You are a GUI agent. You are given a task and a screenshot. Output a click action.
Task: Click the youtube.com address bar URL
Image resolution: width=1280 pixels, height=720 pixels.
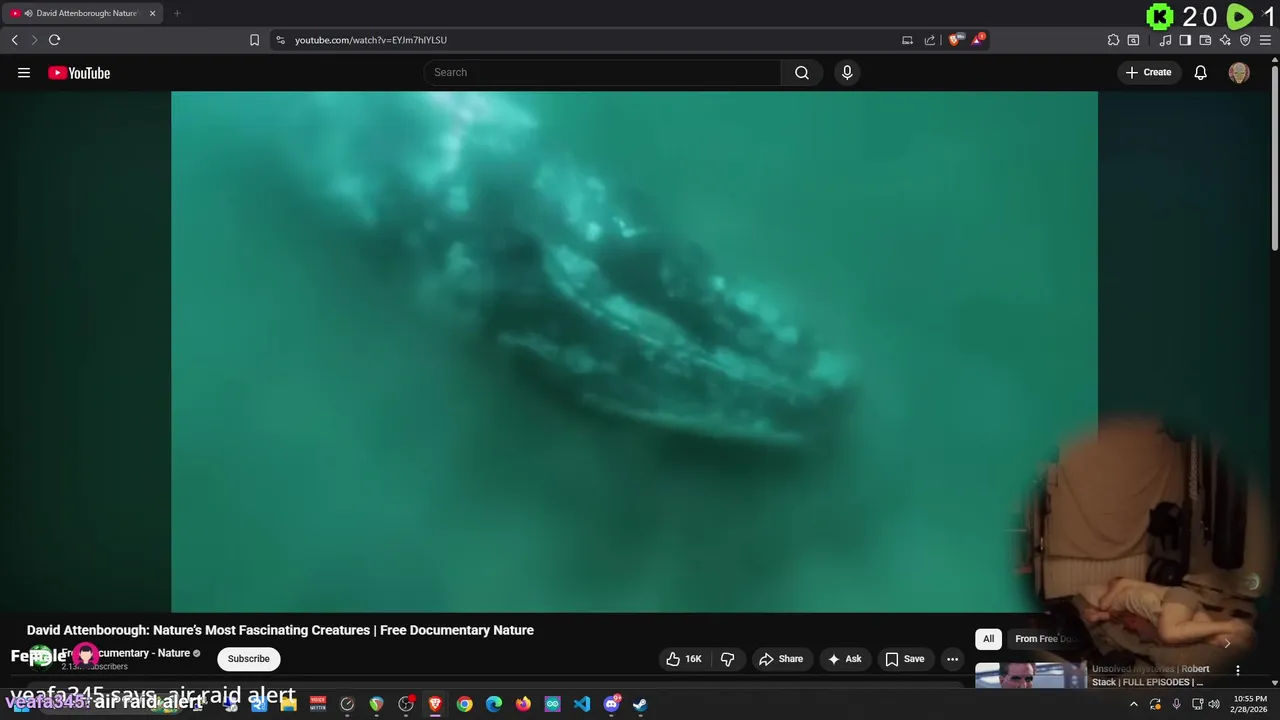coord(371,40)
